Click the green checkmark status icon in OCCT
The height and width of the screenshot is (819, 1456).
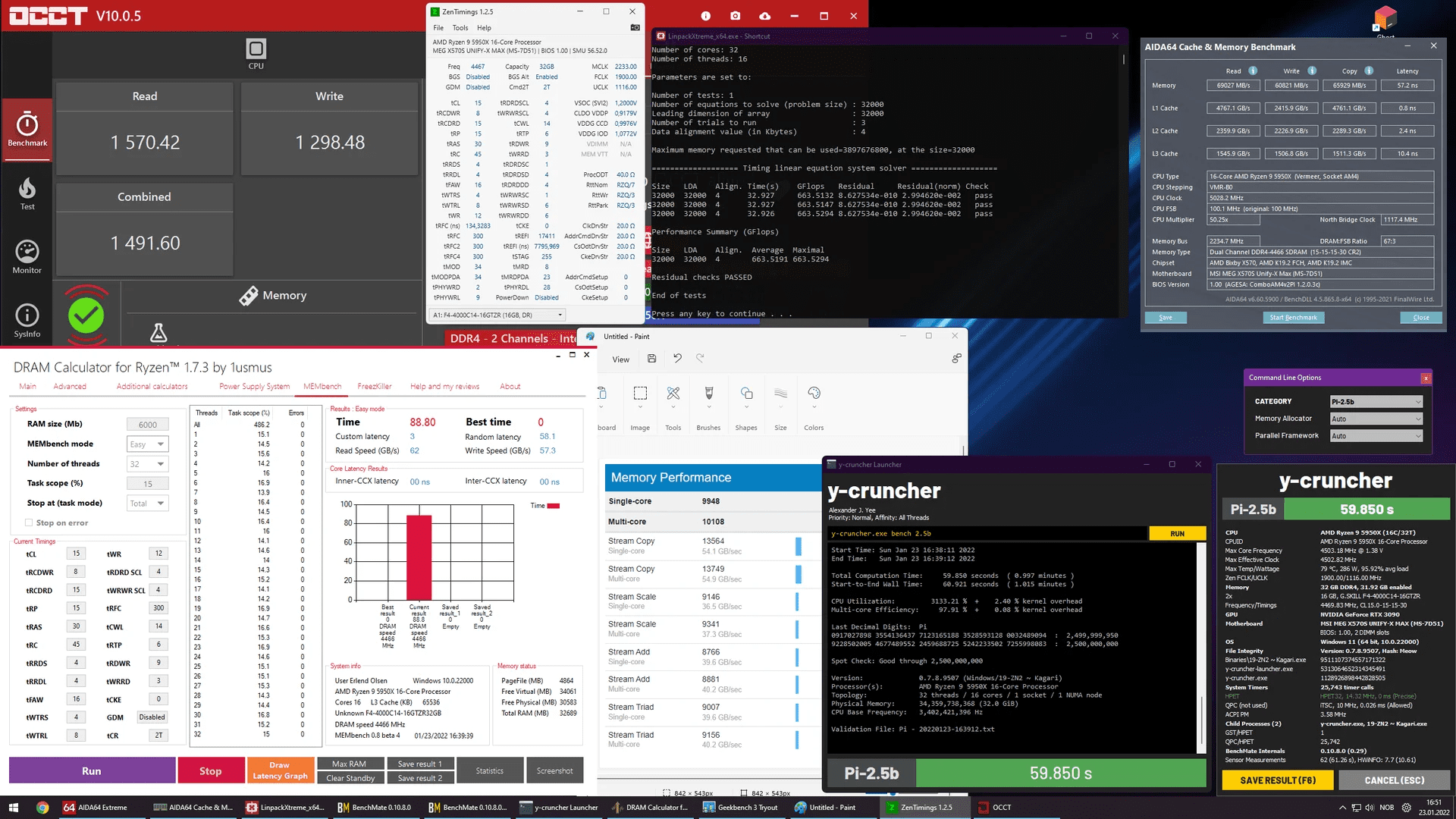pos(86,315)
